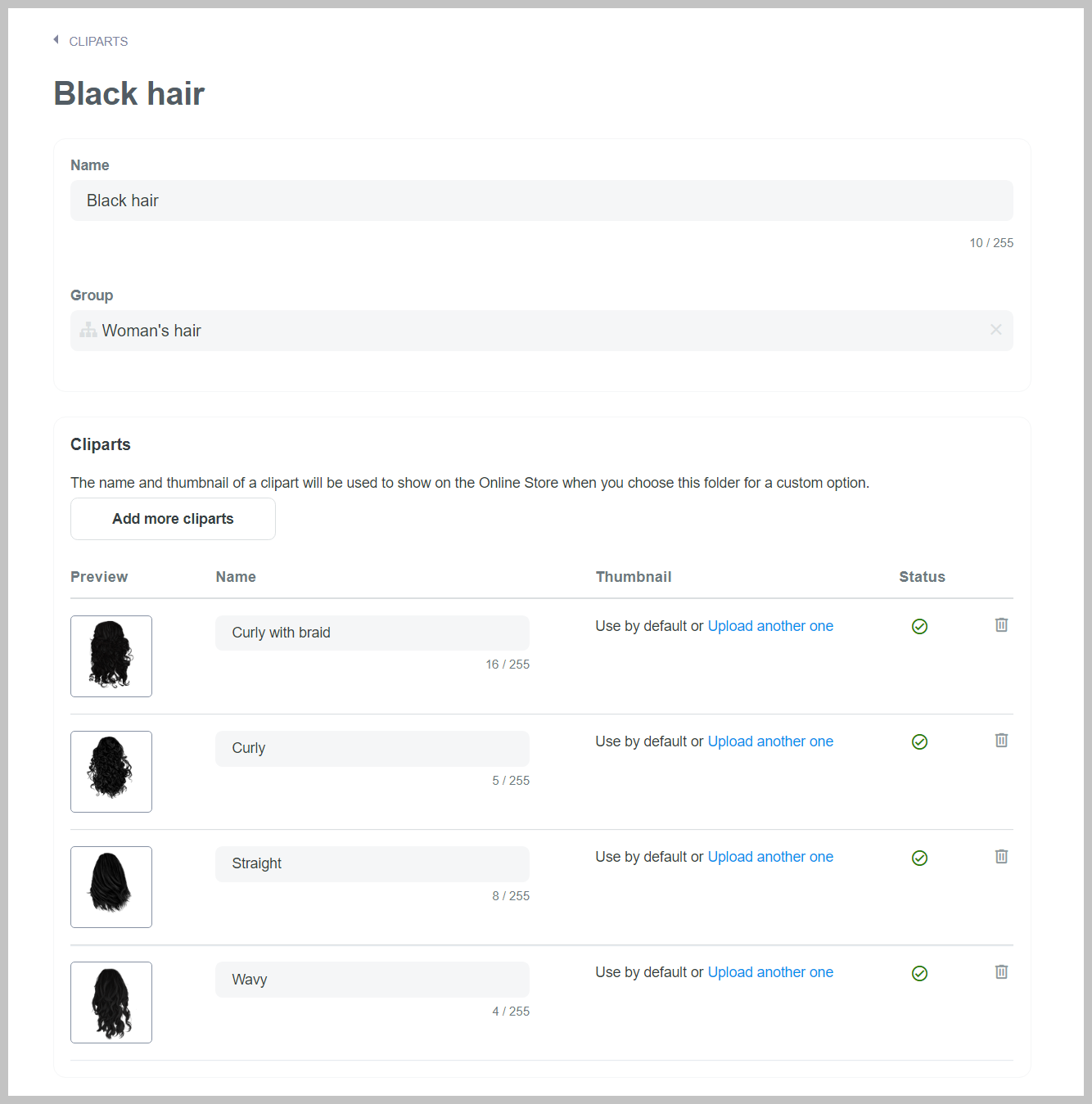Click the Add more cliparts button
Viewport: 1092px width, 1104px height.
click(173, 519)
